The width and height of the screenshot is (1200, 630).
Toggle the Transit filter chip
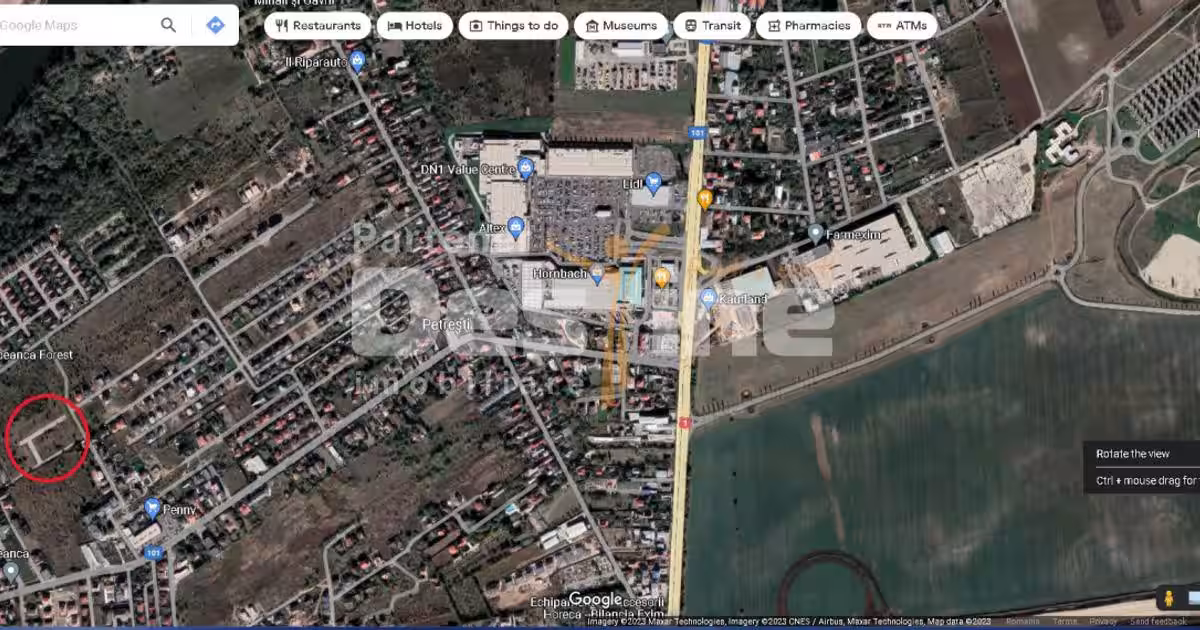711,26
